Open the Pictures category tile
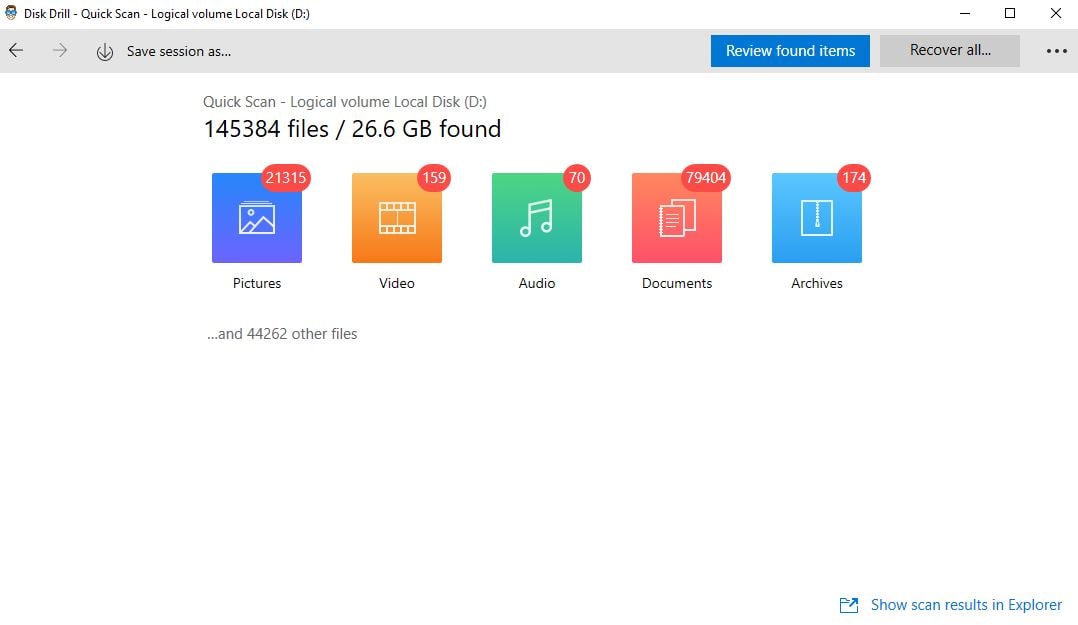Screen dimensions: 1078x625 [x=256, y=218]
